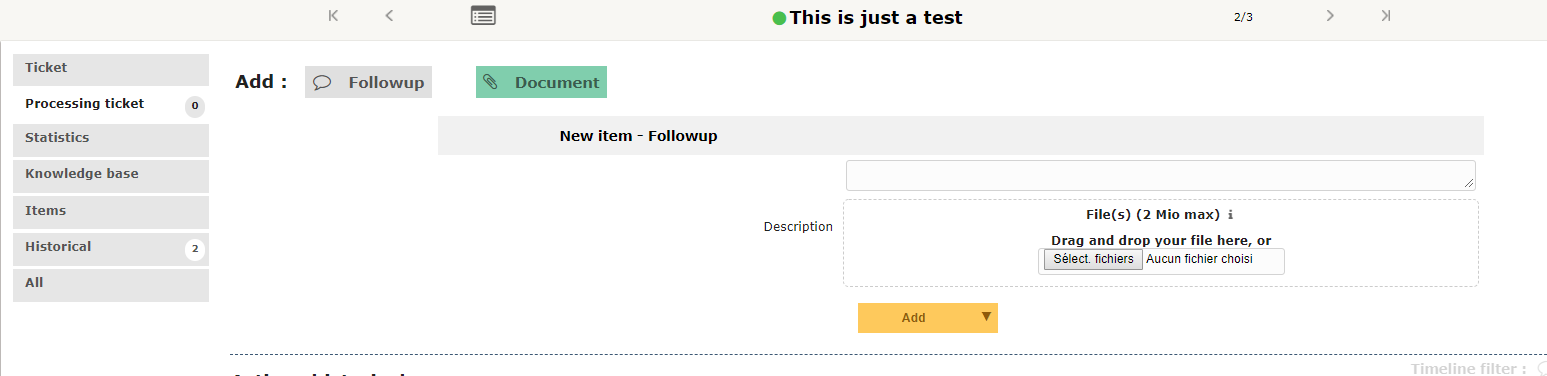Click the Document paperclip icon

click(490, 82)
